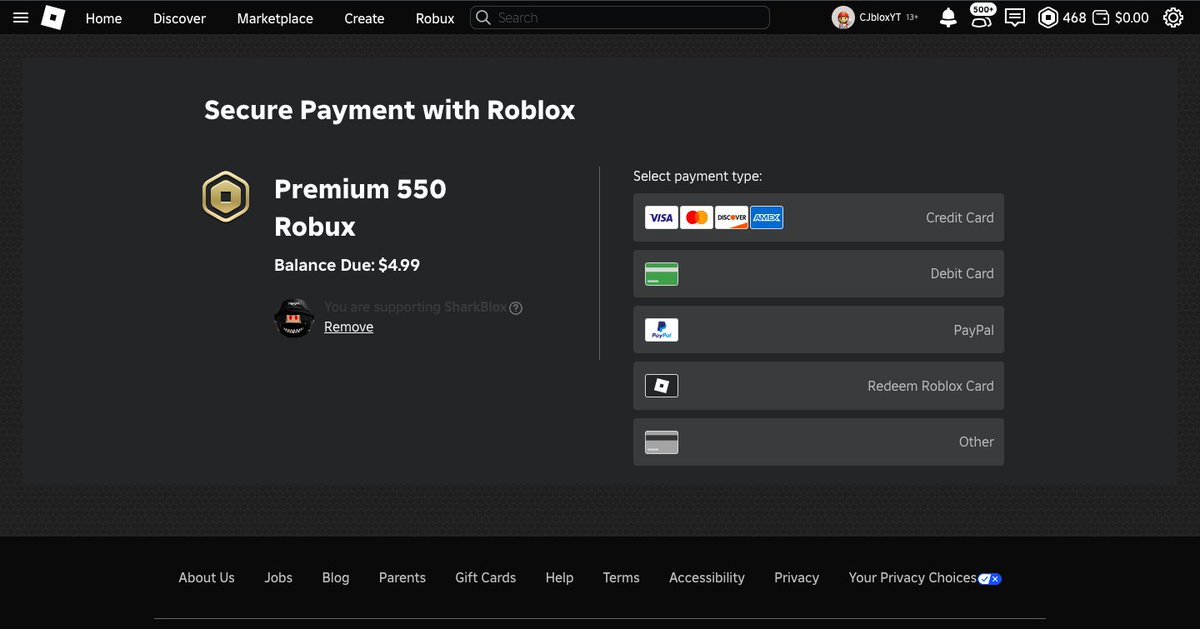Remove SharkBlox as supported creator

pyautogui.click(x=348, y=326)
